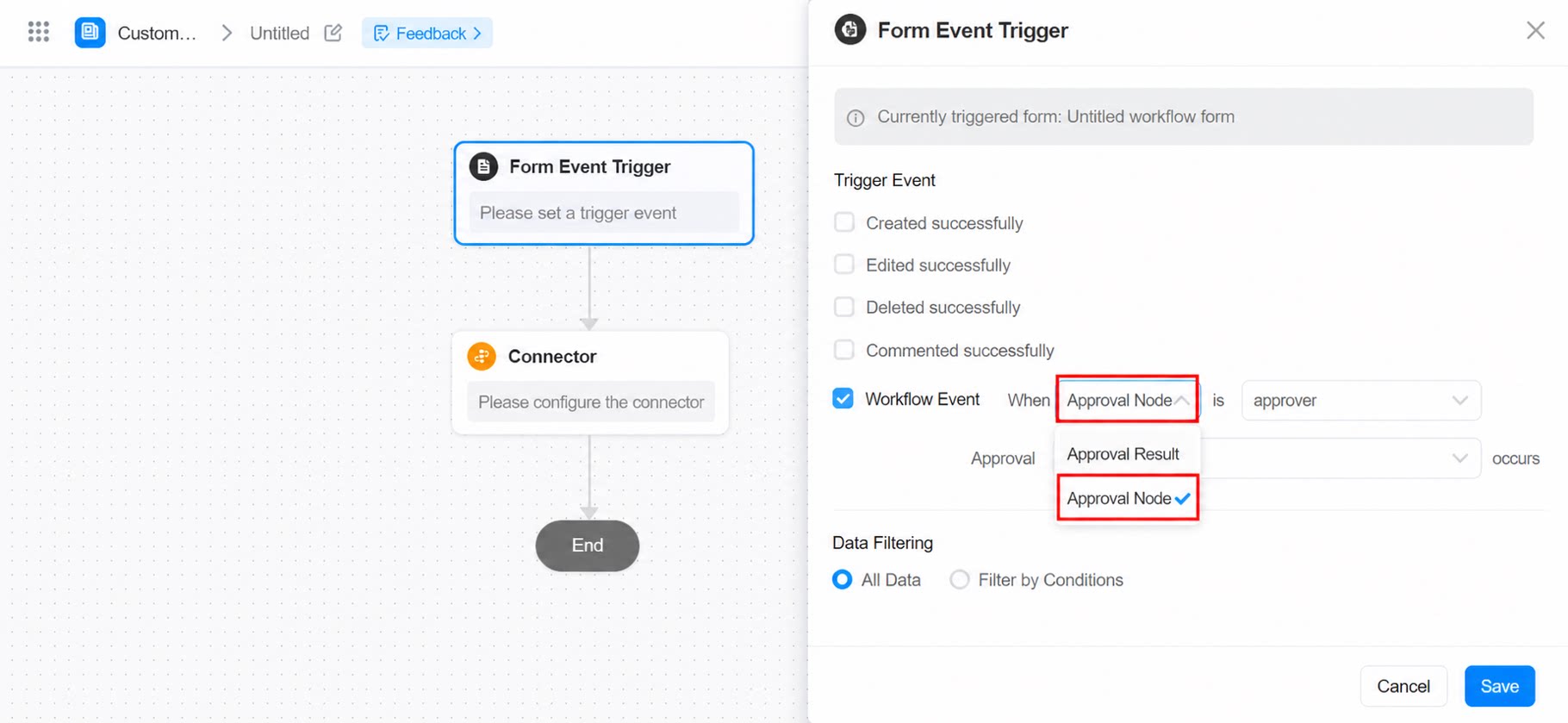
Task: Click the info icon in form notice
Action: 856,117
